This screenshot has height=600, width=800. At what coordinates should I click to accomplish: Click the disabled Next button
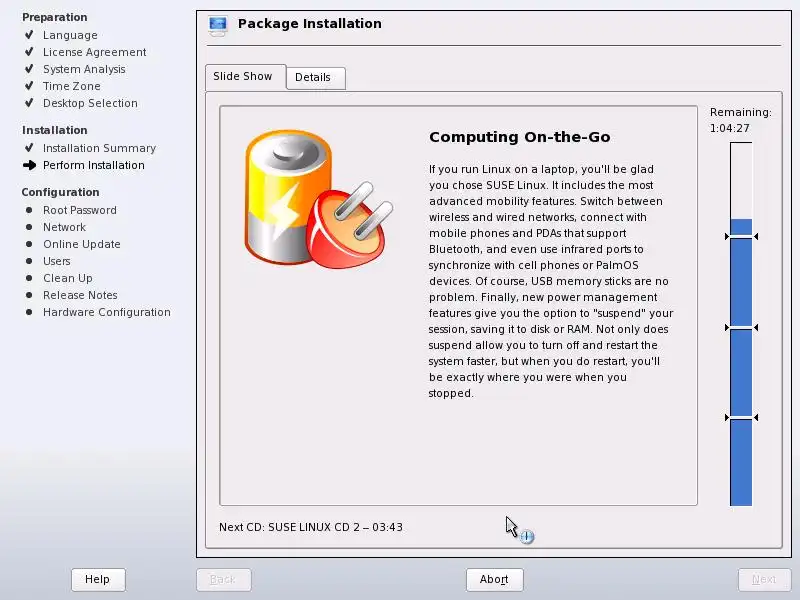click(764, 579)
